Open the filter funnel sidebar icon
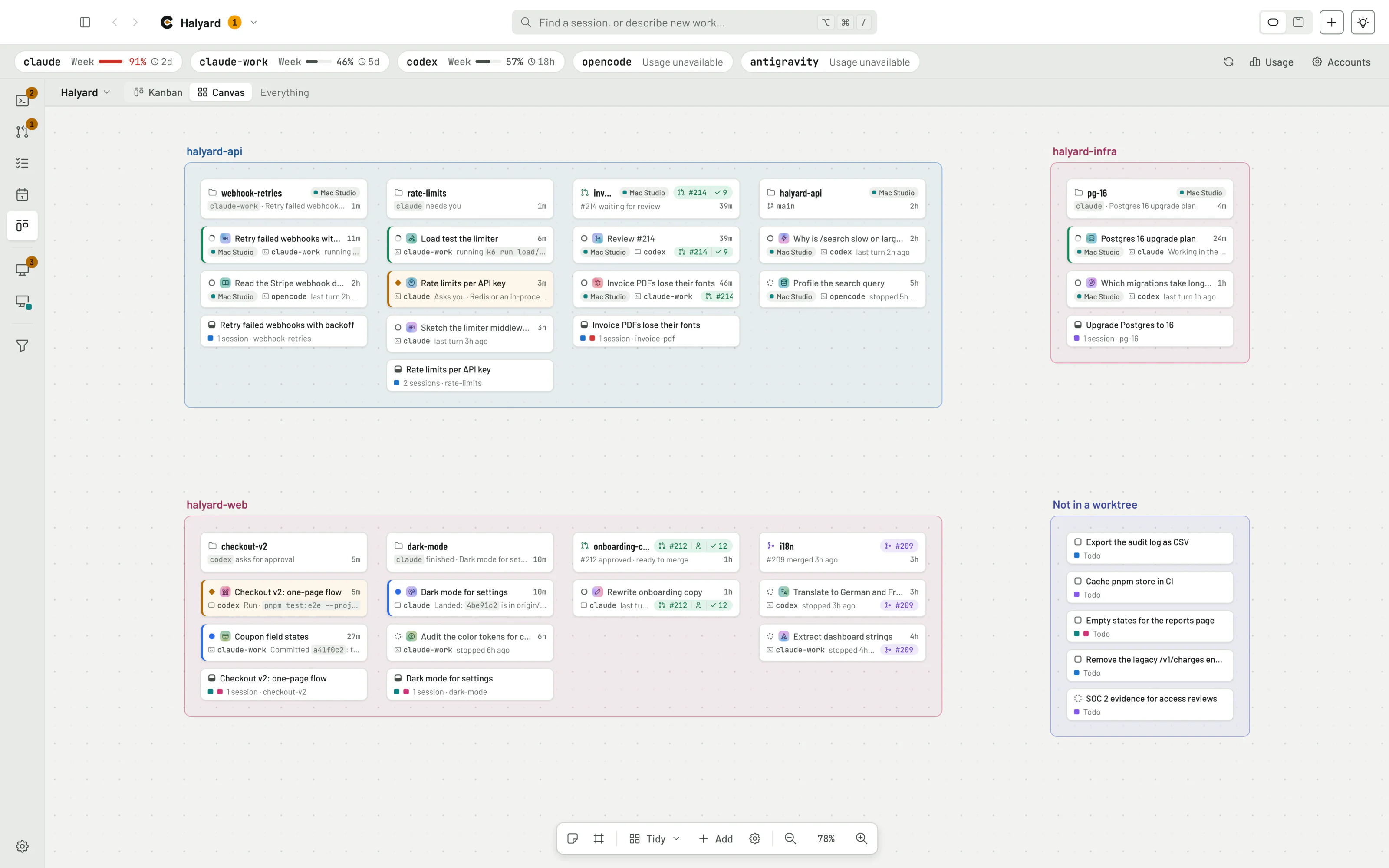This screenshot has height=868, width=1389. pyautogui.click(x=23, y=345)
